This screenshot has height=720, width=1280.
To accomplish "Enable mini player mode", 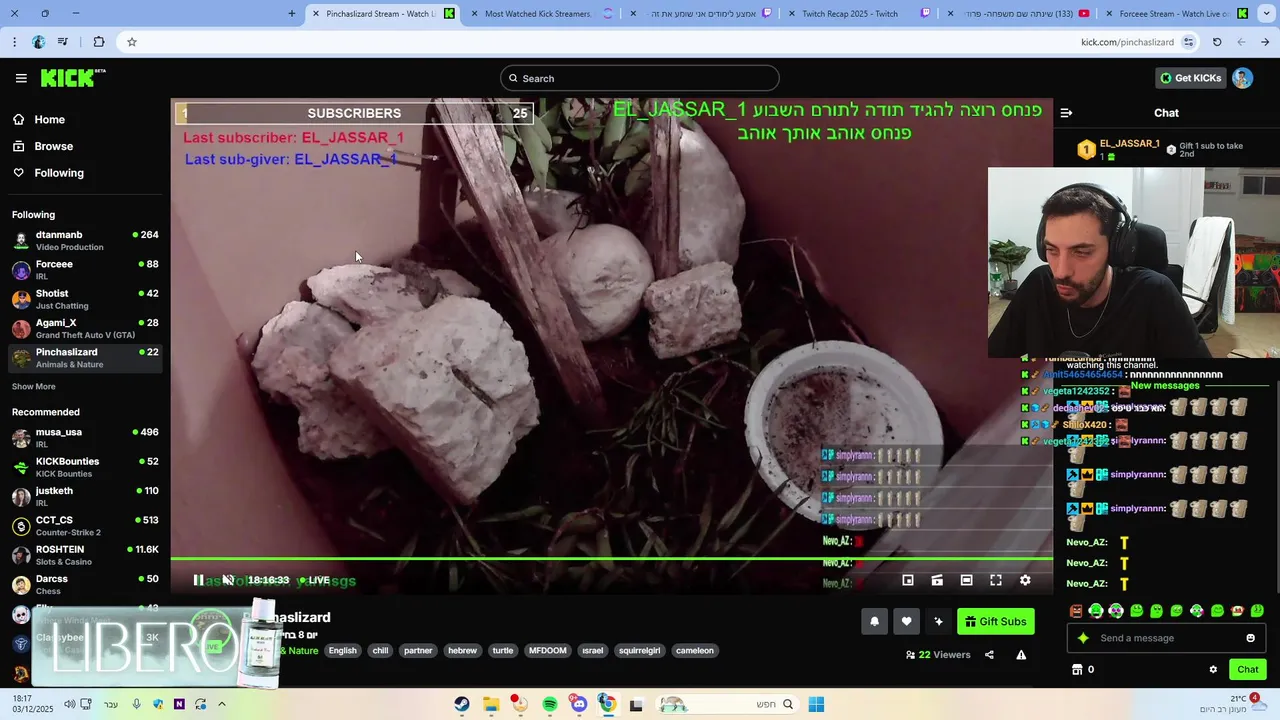I will coord(908,580).
